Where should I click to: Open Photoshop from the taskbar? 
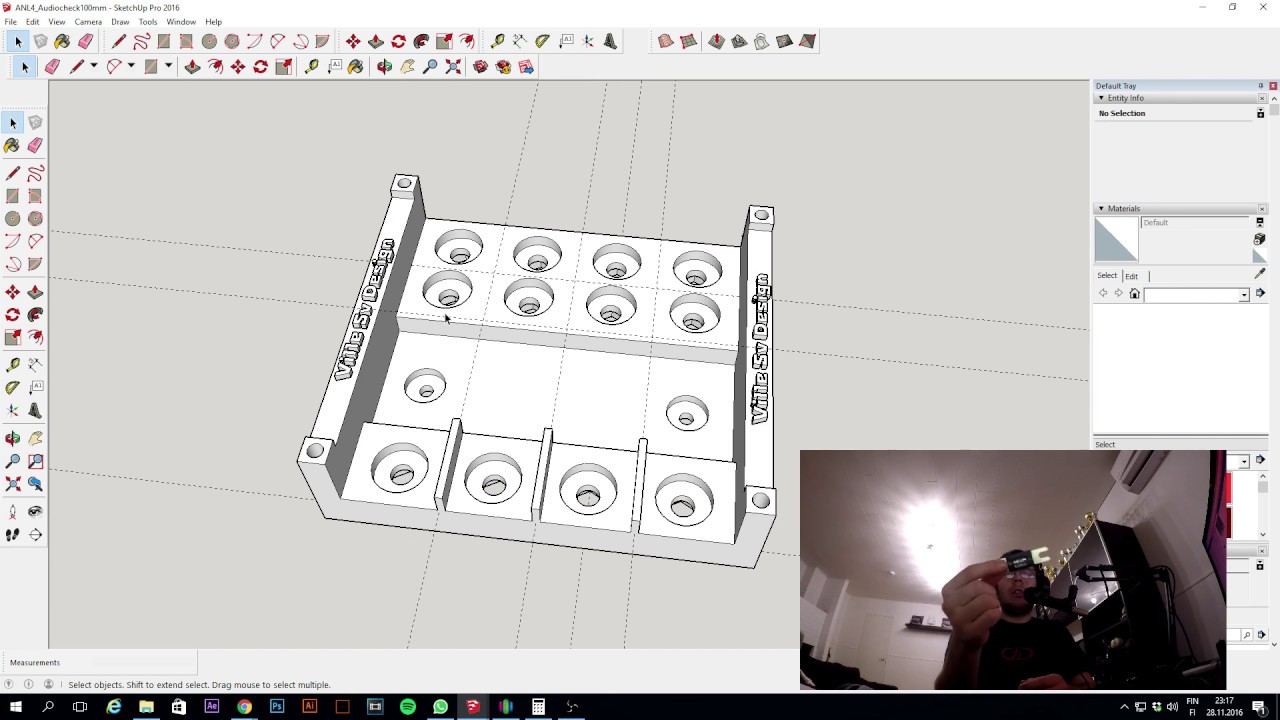(x=277, y=707)
